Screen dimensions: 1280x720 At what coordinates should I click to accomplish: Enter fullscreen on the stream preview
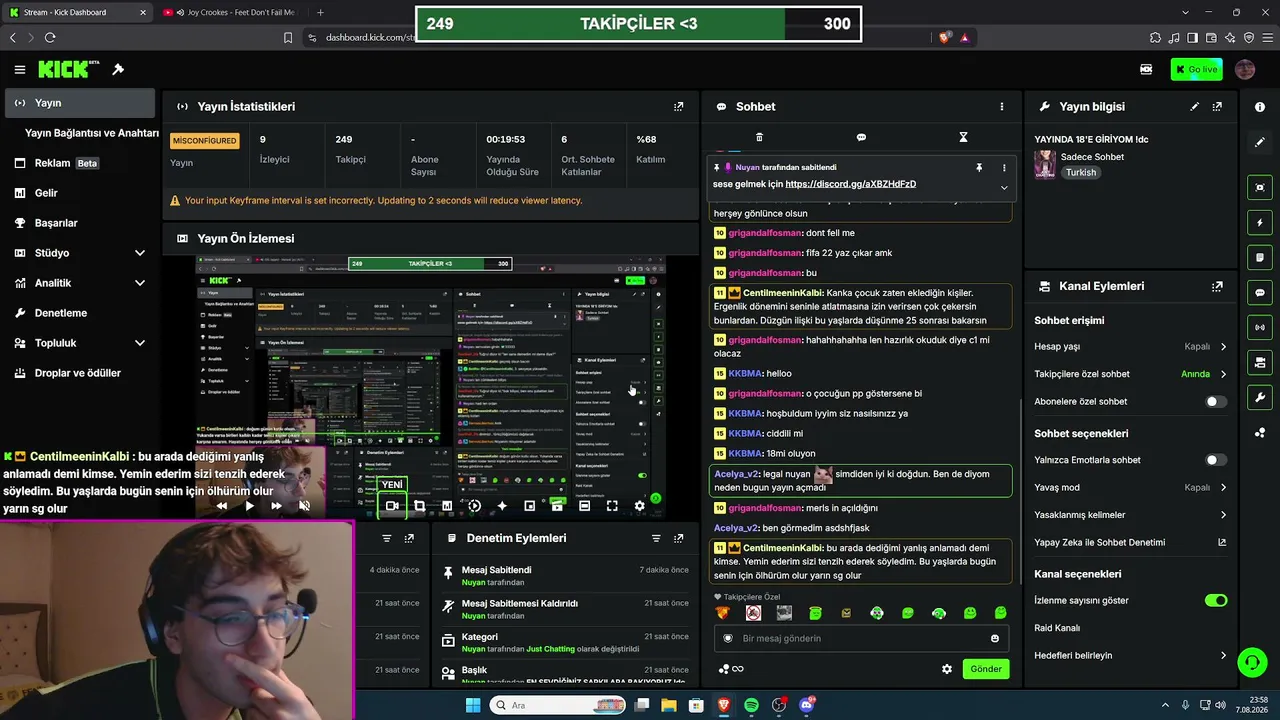coord(612,506)
